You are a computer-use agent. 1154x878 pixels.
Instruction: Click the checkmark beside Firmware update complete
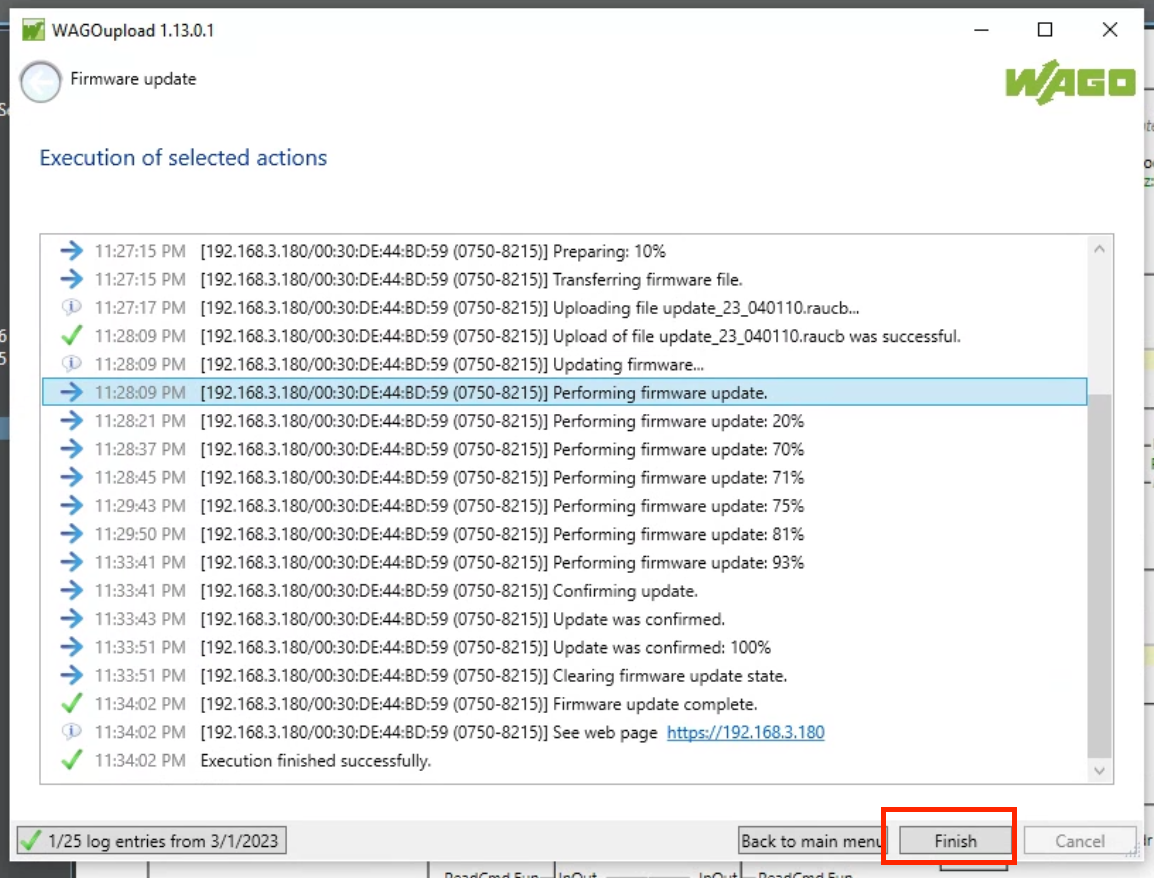[71, 704]
